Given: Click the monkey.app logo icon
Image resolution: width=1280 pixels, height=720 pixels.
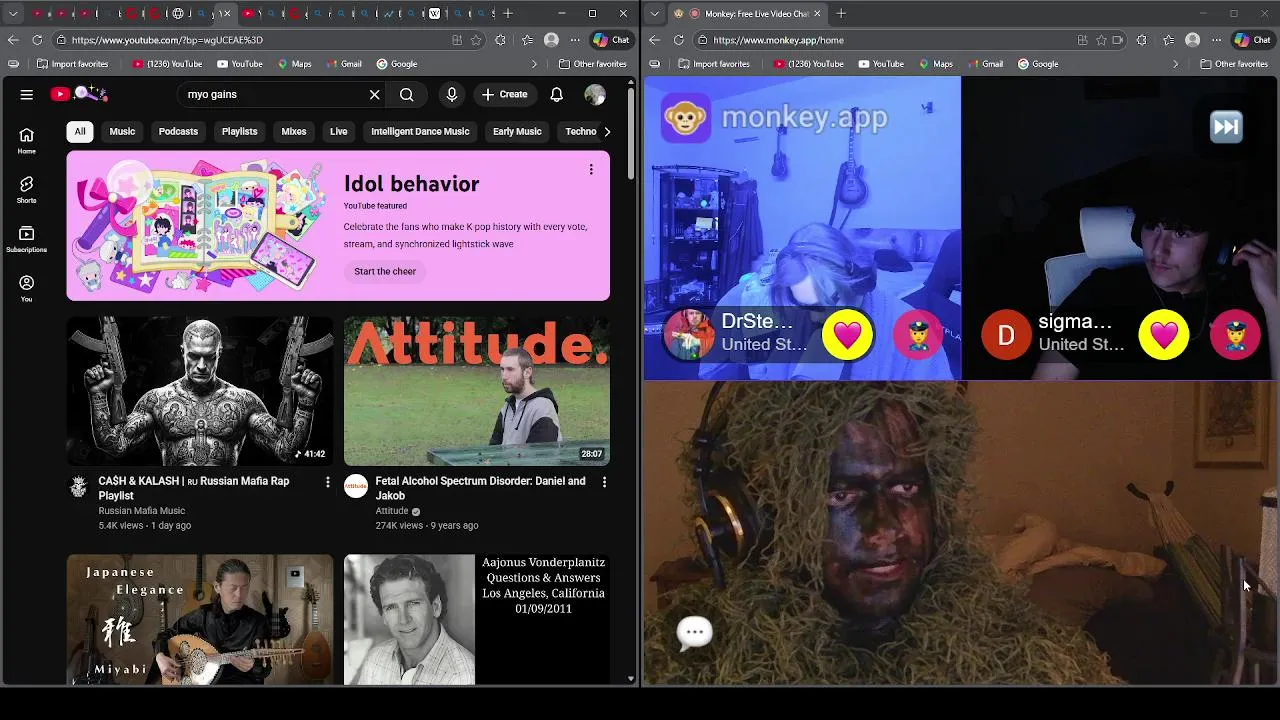Looking at the screenshot, I should click(686, 118).
